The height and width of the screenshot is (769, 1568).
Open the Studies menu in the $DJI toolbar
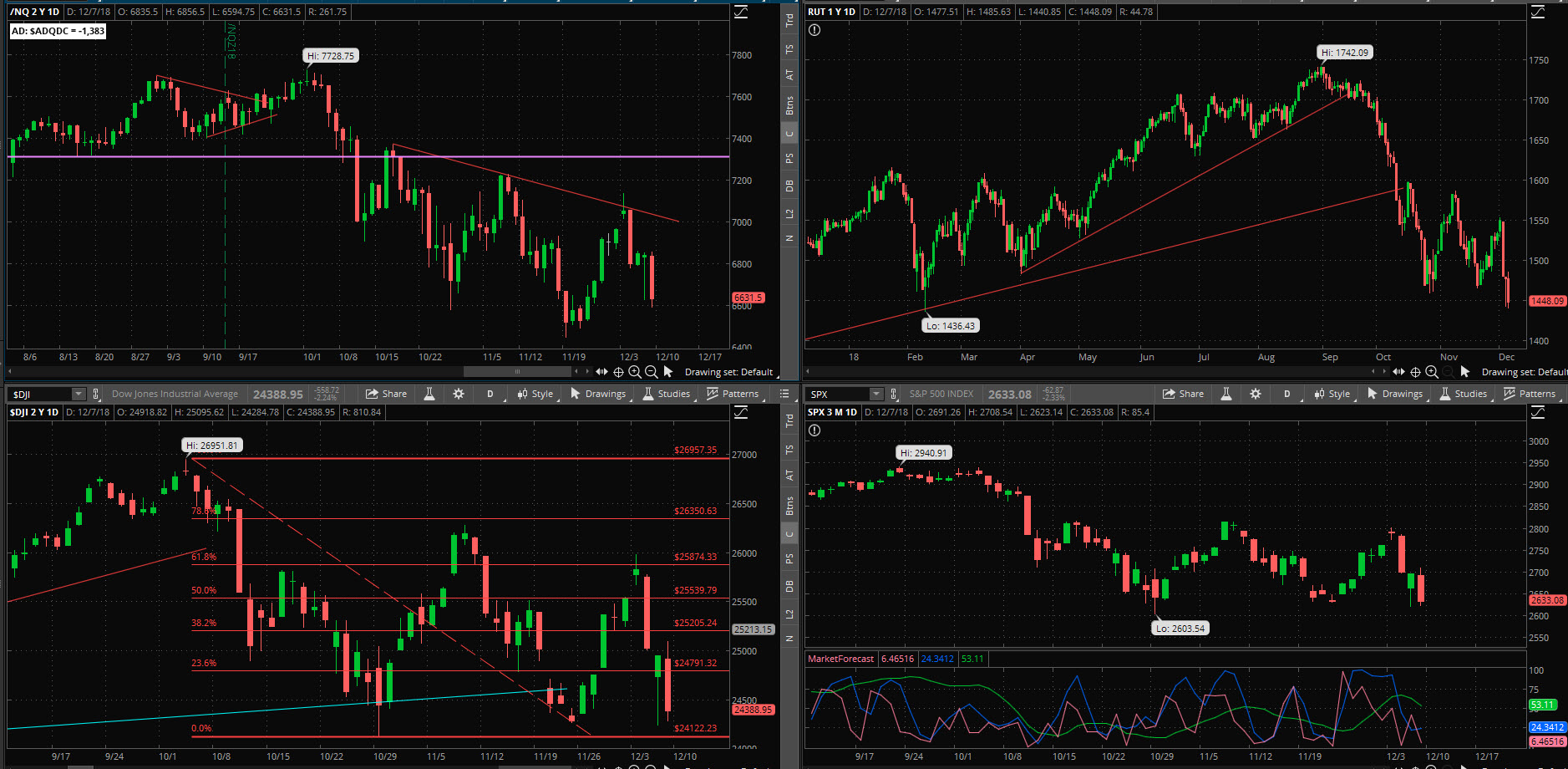(665, 394)
